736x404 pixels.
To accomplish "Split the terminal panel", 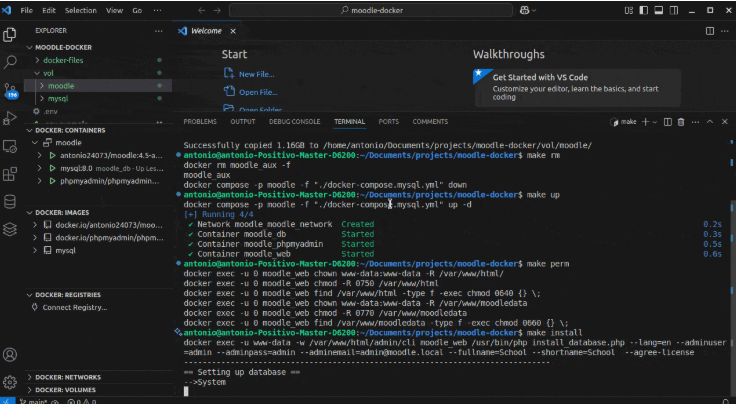I will click(x=668, y=122).
